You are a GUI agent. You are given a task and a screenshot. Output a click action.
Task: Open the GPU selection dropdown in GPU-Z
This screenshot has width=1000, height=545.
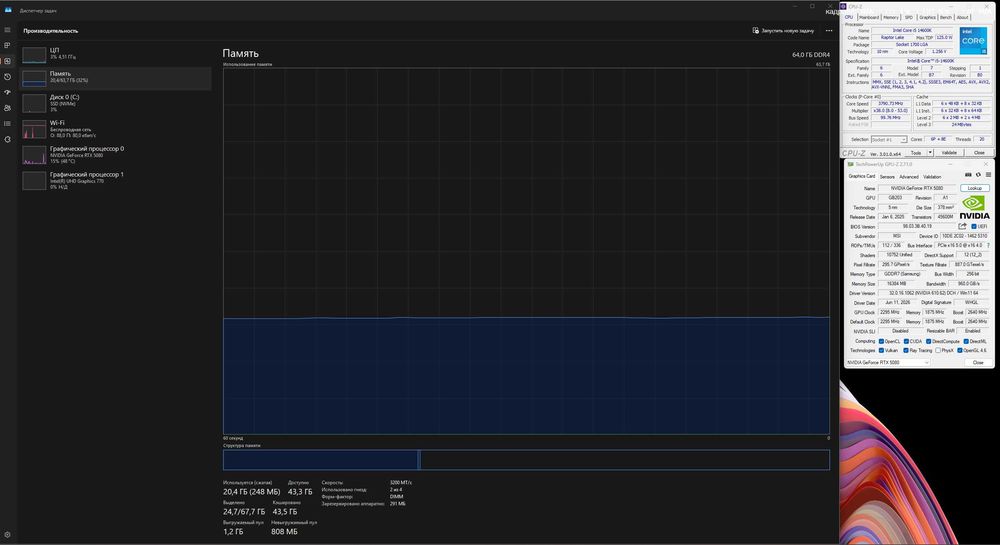click(888, 362)
